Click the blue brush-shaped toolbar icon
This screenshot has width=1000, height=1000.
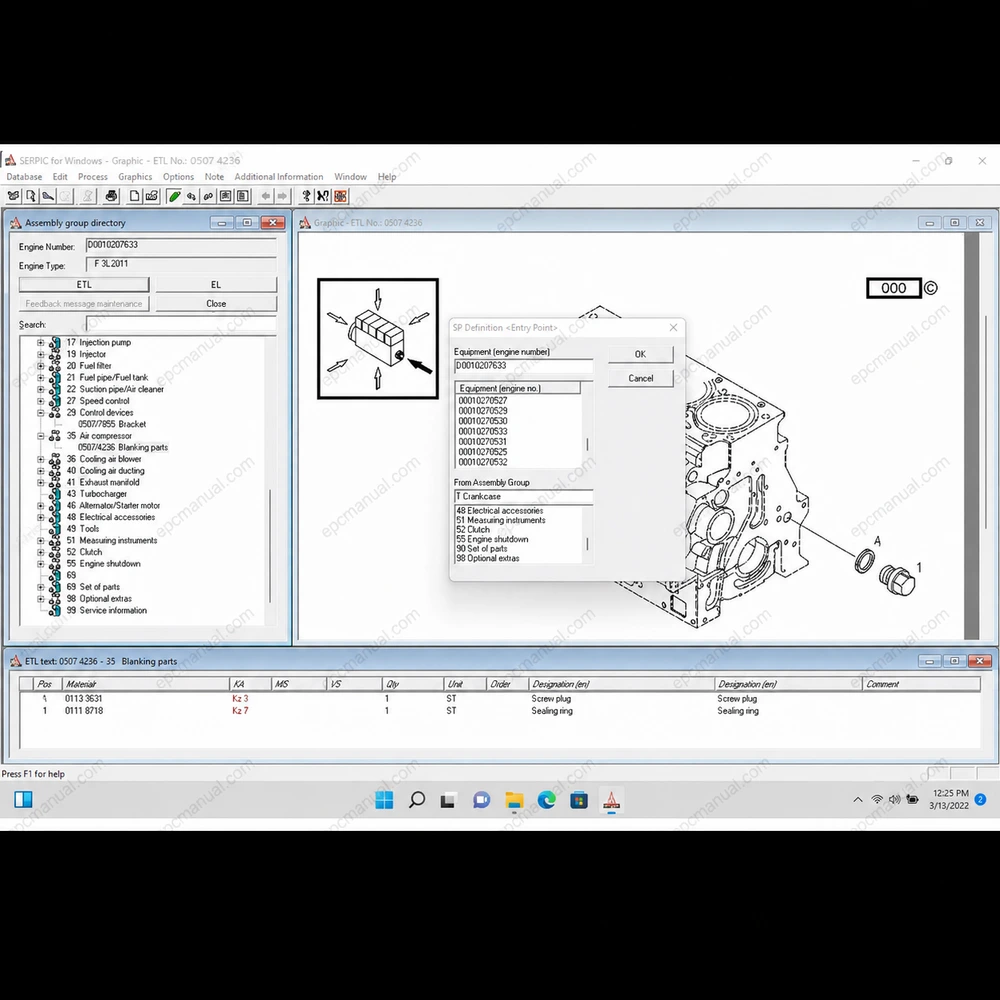point(48,196)
